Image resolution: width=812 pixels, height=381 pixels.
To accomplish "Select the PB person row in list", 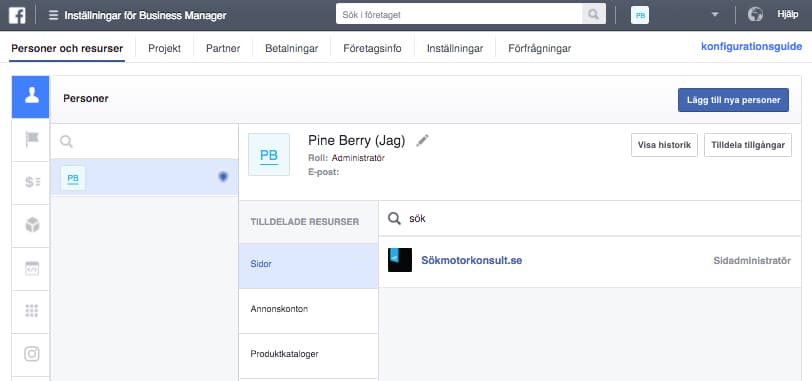I will pos(144,177).
